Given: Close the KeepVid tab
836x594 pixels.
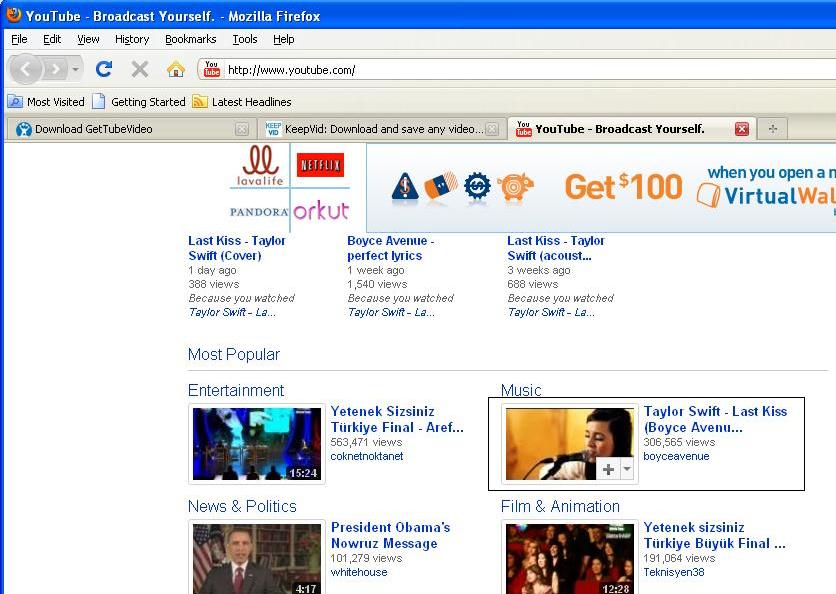Looking at the screenshot, I should click(x=493, y=129).
